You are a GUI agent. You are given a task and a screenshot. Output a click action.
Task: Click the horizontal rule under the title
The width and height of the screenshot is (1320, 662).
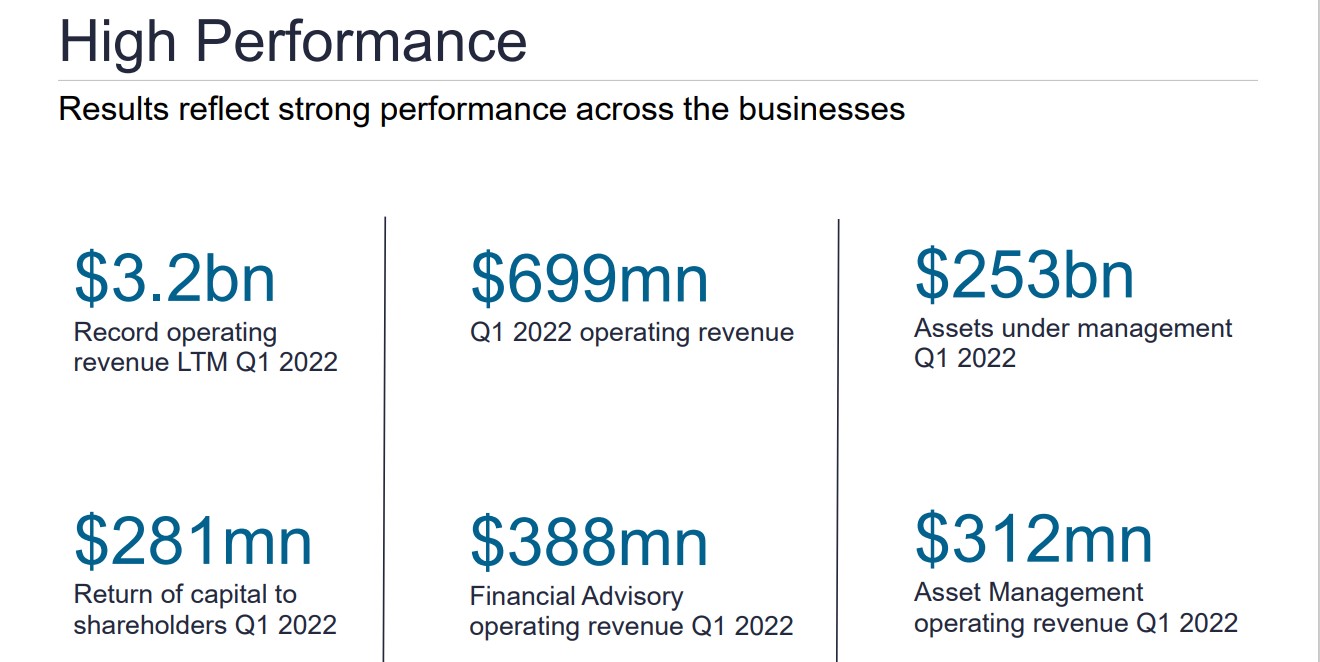click(x=658, y=80)
